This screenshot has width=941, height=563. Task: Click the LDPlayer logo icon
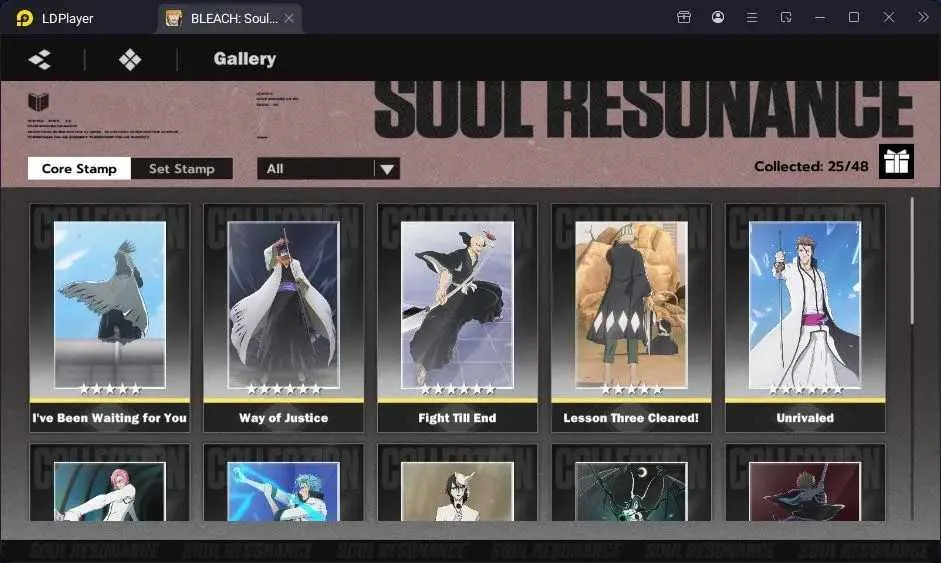(24, 18)
